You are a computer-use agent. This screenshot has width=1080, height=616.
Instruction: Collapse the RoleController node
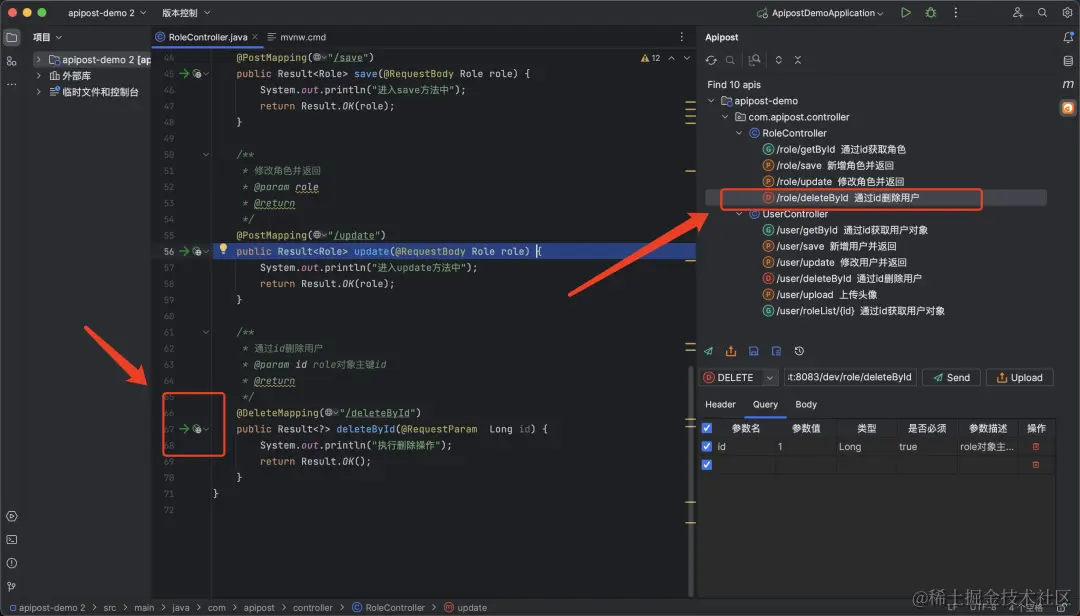click(739, 133)
